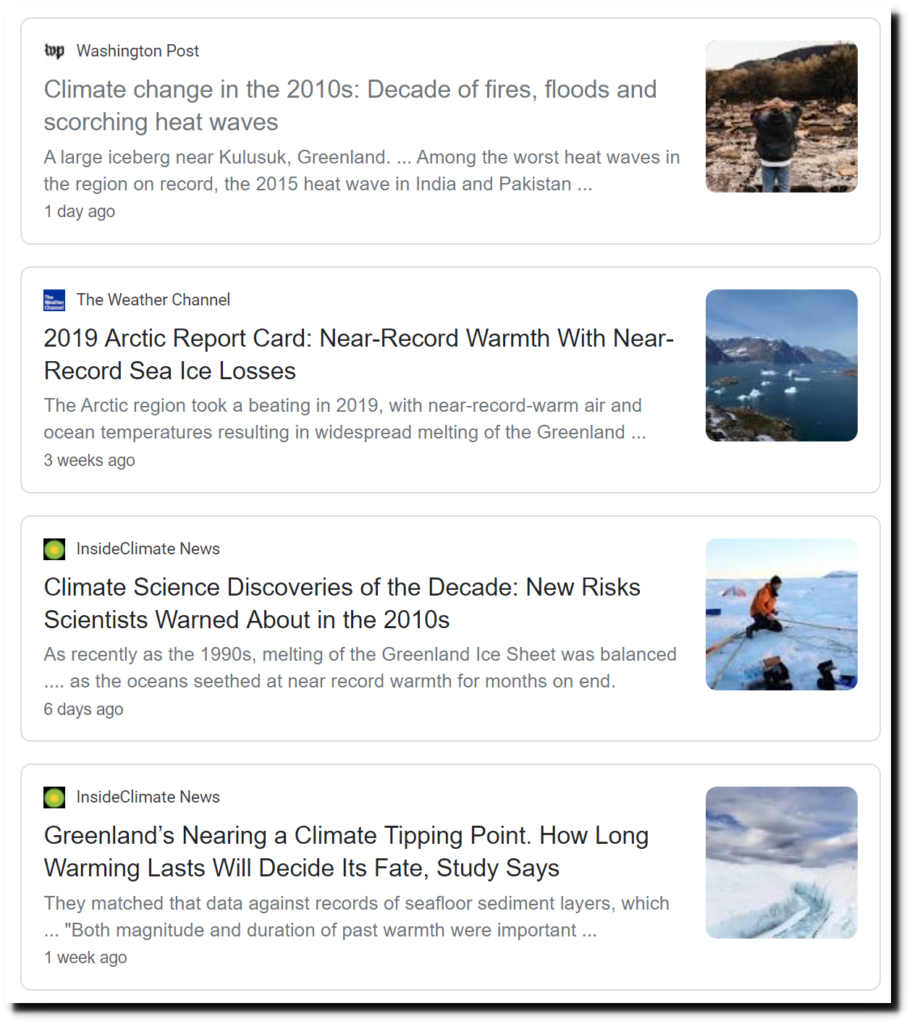
Task: Open 'Climate Science Discoveries of the Decade' article
Action: pyautogui.click(x=342, y=603)
